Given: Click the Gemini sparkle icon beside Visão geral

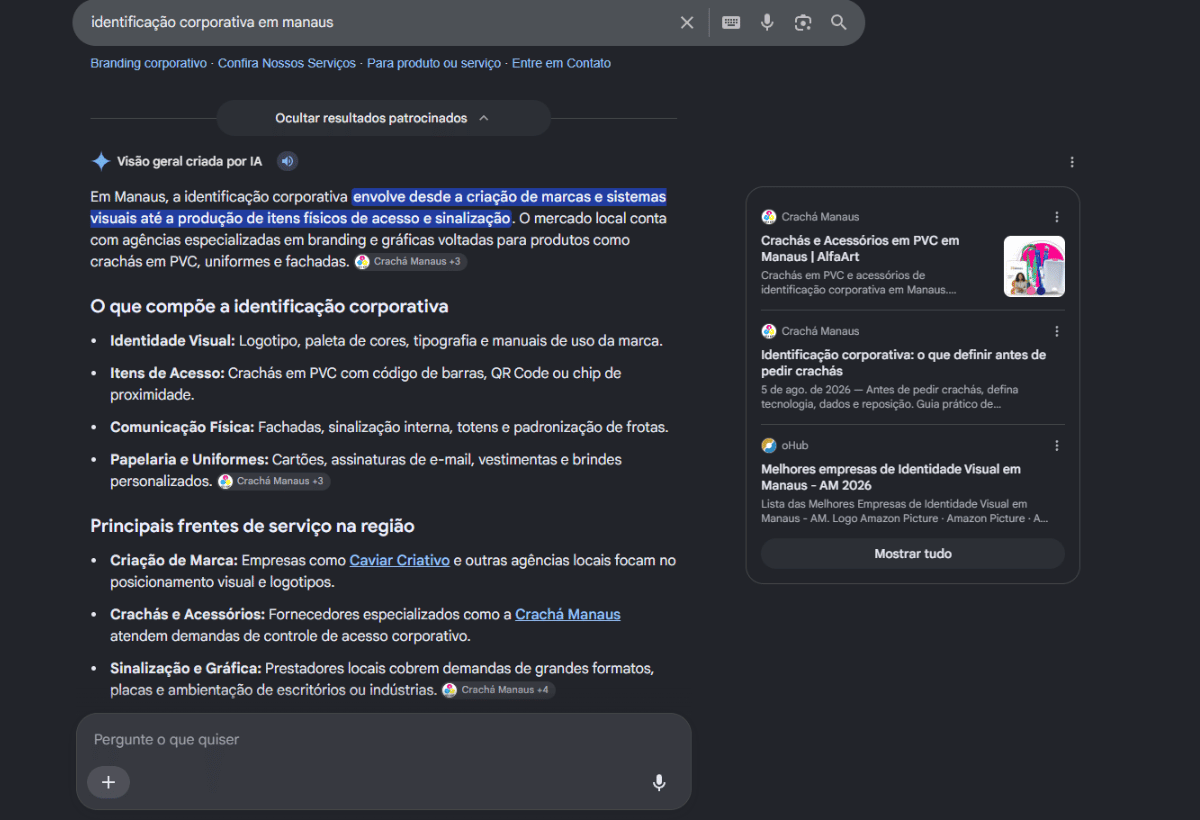Looking at the screenshot, I should [101, 161].
